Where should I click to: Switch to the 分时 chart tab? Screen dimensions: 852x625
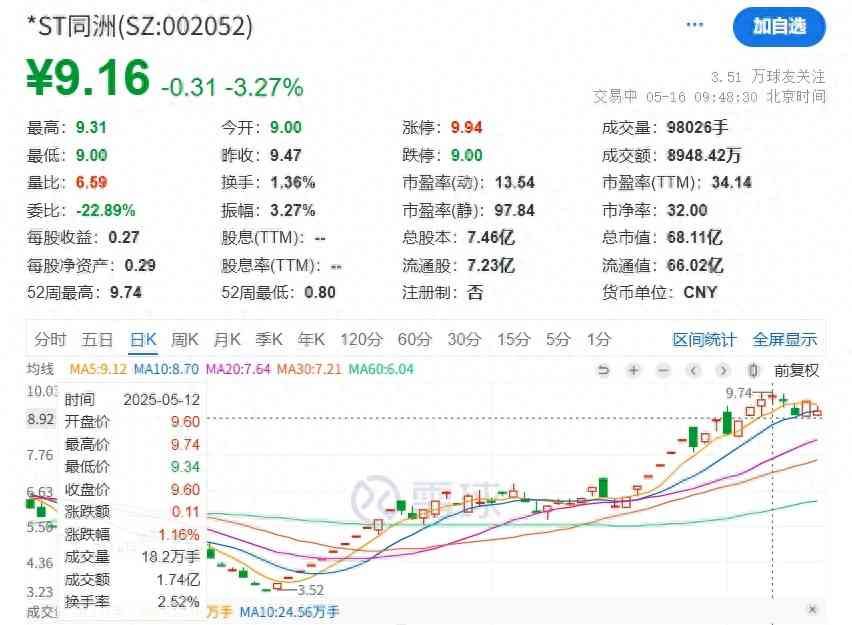tap(50, 339)
